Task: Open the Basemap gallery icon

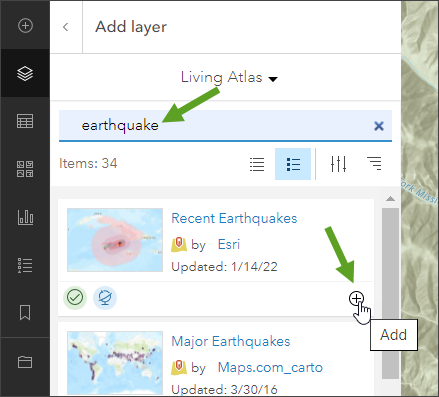Action: click(25, 169)
